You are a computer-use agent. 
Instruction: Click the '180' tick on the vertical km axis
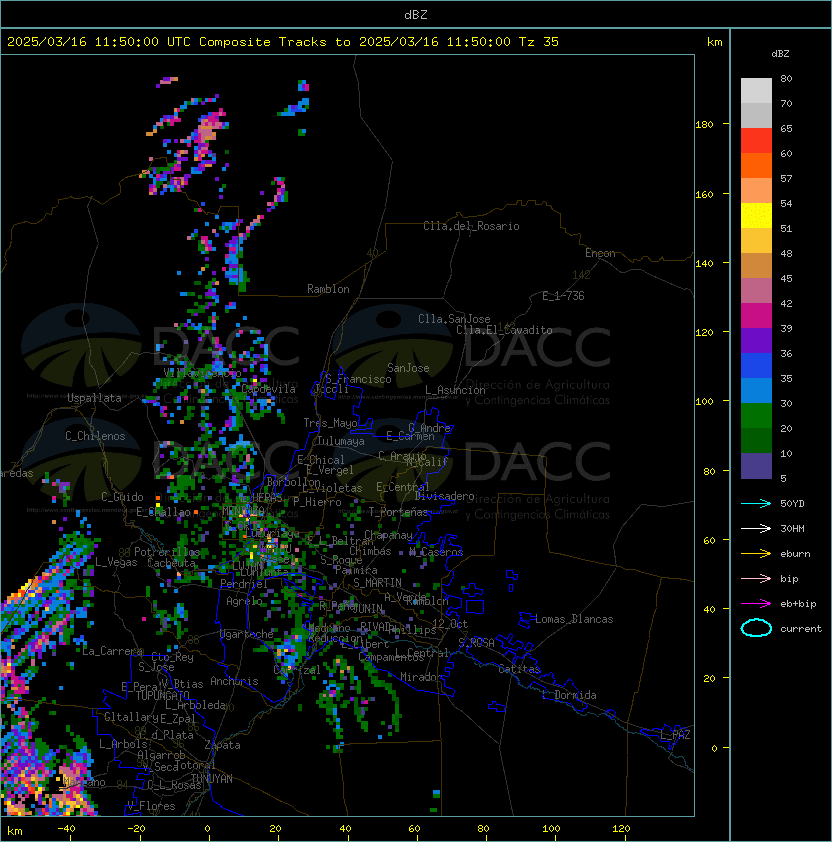[704, 124]
